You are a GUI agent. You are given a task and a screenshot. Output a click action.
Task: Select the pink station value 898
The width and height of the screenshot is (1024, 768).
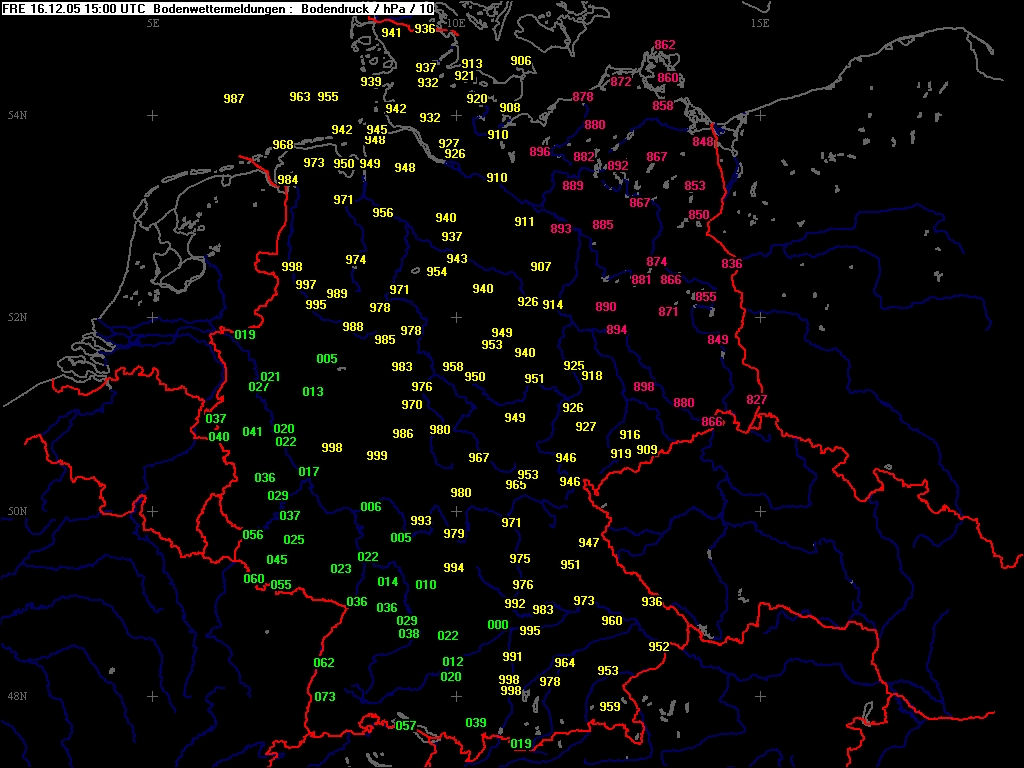(x=643, y=387)
